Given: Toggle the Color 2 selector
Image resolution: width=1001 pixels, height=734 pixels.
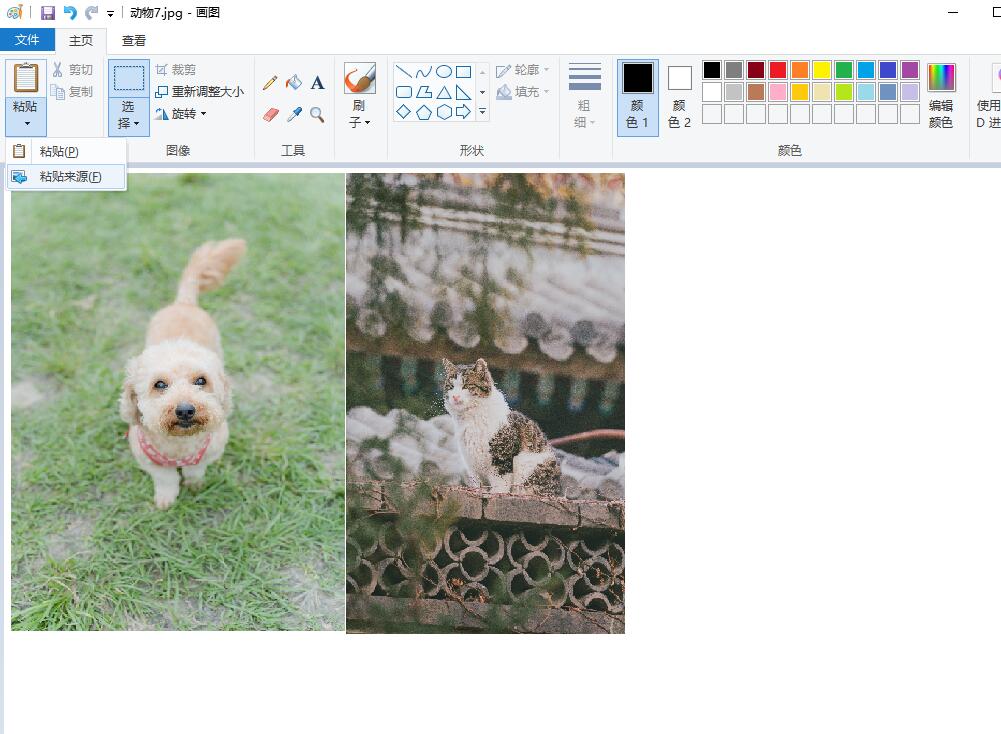Looking at the screenshot, I should point(680,96).
